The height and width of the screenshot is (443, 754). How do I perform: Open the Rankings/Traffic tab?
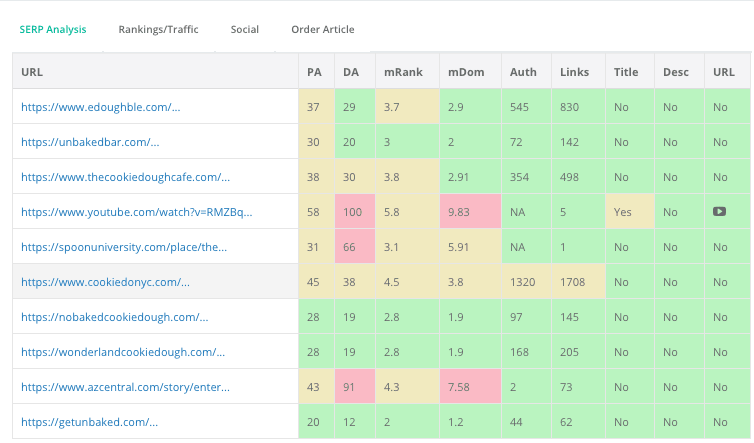158,29
